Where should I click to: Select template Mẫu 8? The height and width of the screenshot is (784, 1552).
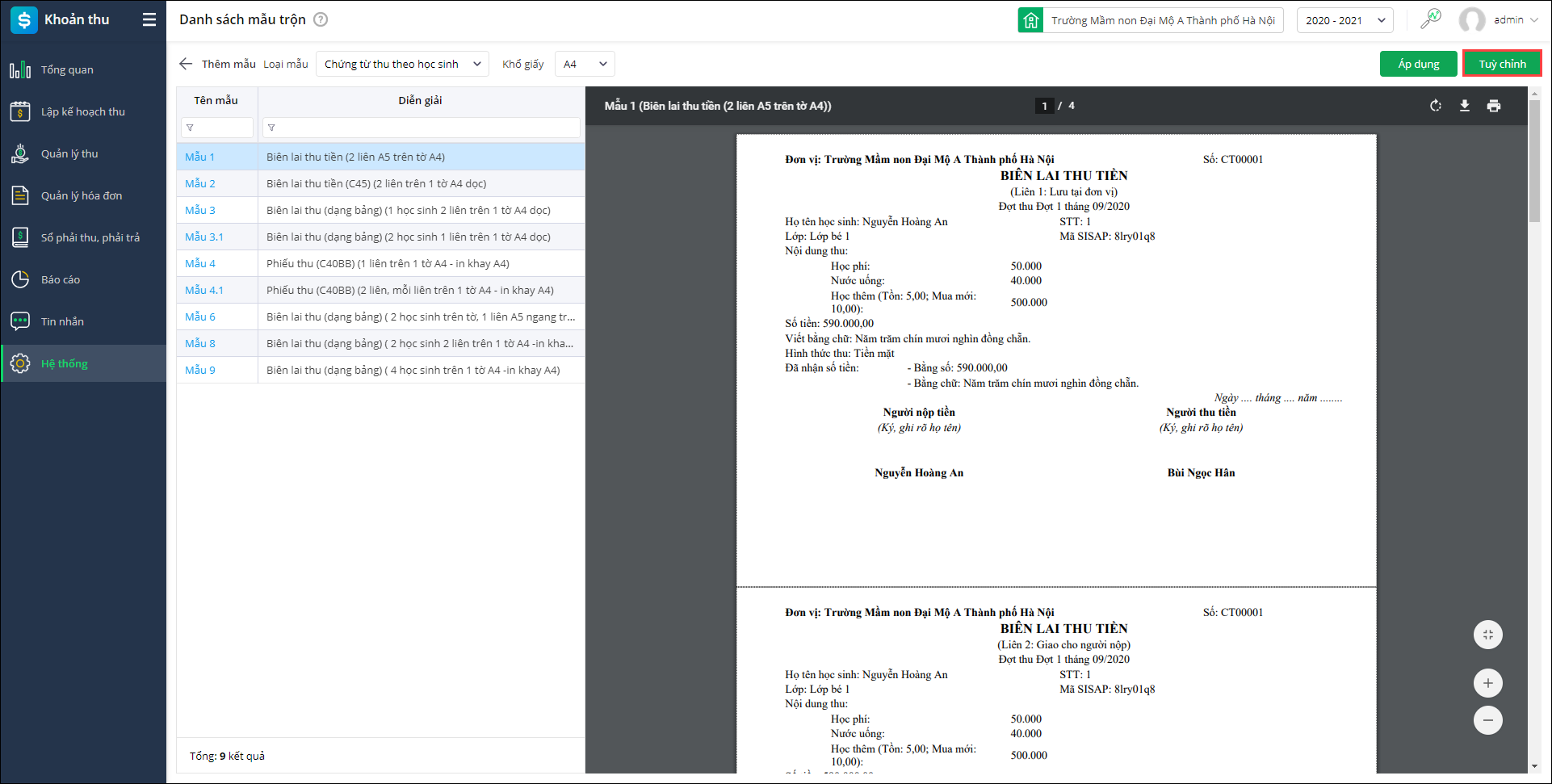coord(199,343)
